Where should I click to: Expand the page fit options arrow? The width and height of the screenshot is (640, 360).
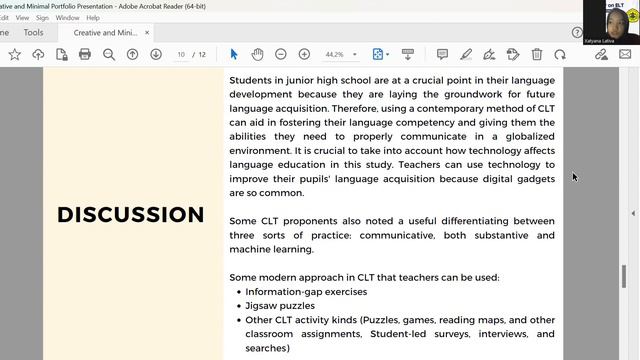click(388, 54)
